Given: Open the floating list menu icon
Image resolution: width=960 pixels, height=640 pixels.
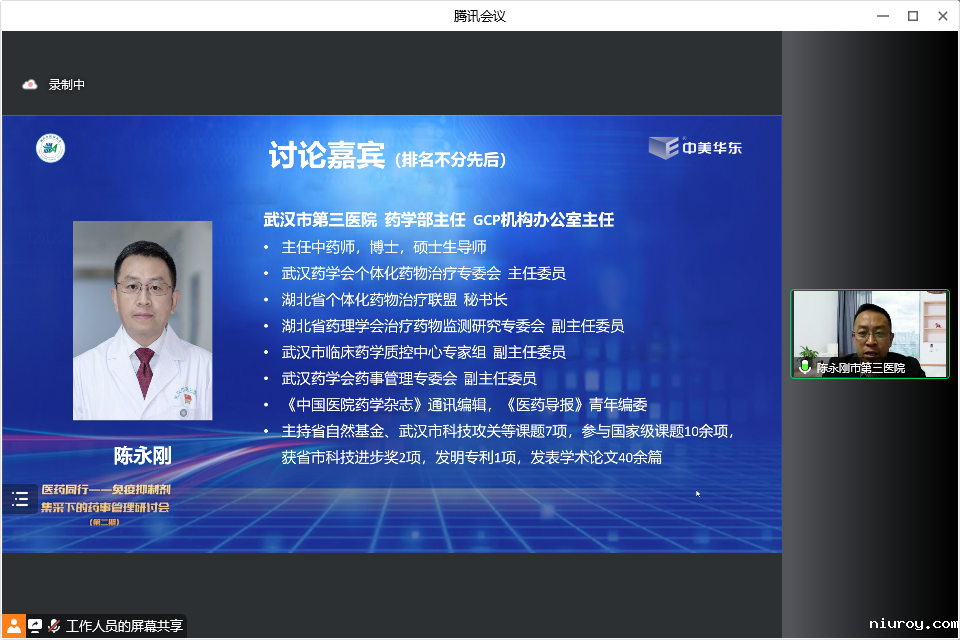Looking at the screenshot, I should pos(20,499).
